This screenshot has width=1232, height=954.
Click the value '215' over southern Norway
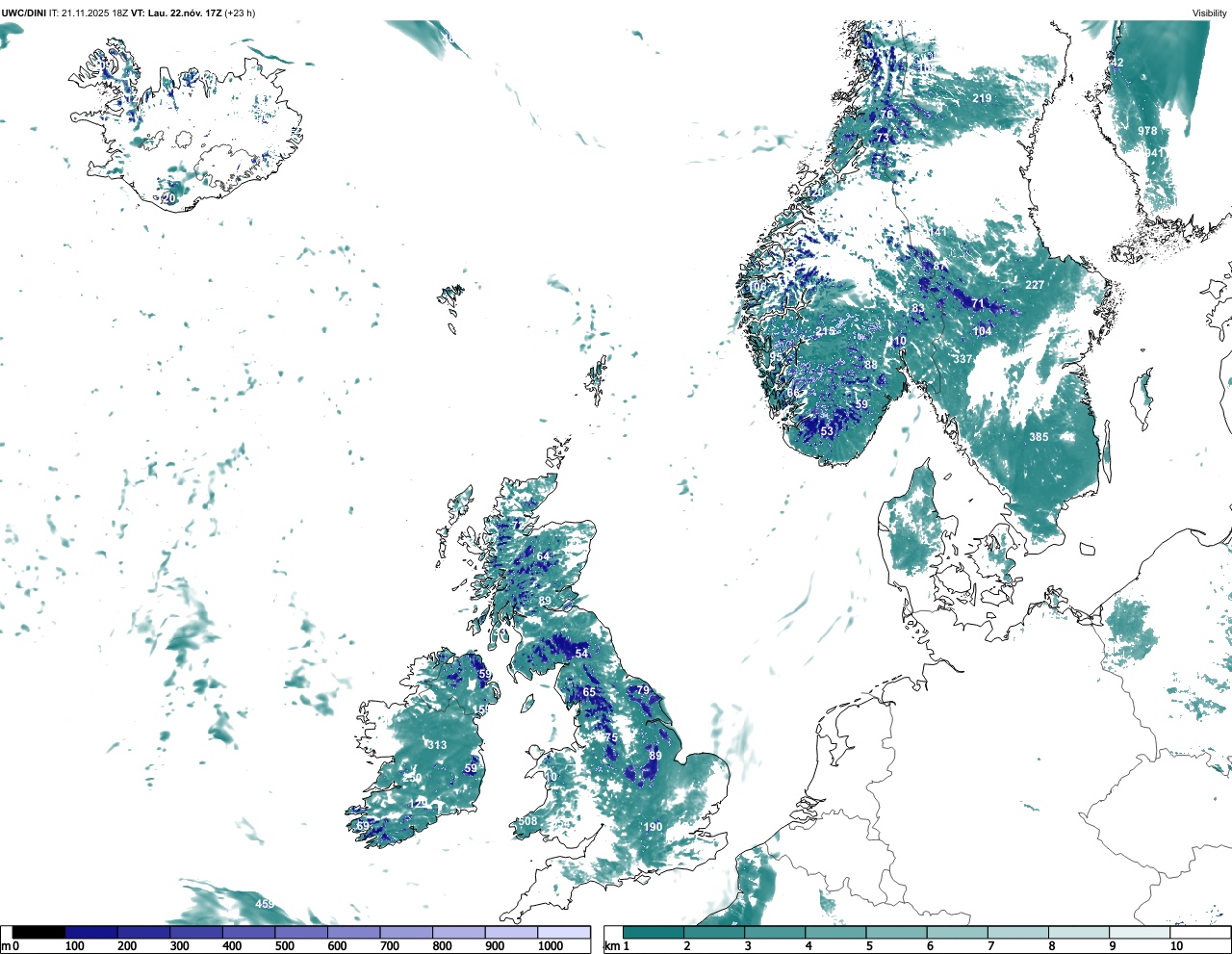click(826, 331)
